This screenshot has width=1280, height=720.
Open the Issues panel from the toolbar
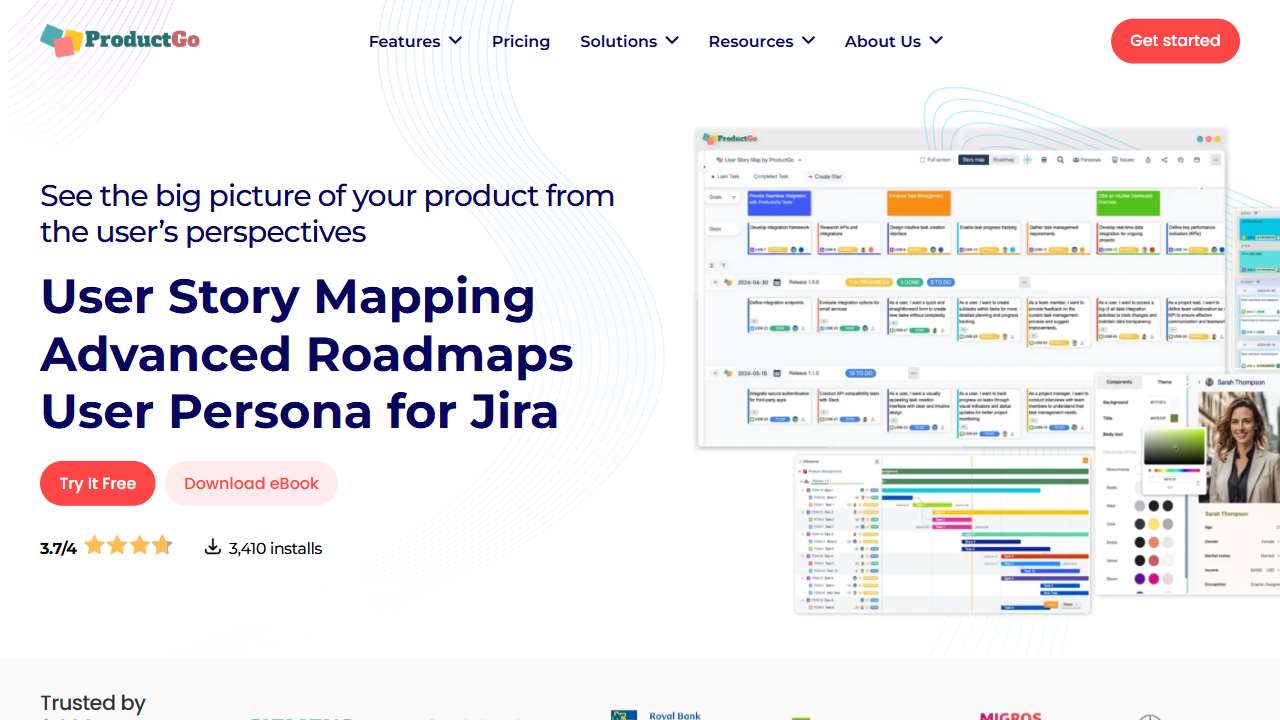[1119, 160]
